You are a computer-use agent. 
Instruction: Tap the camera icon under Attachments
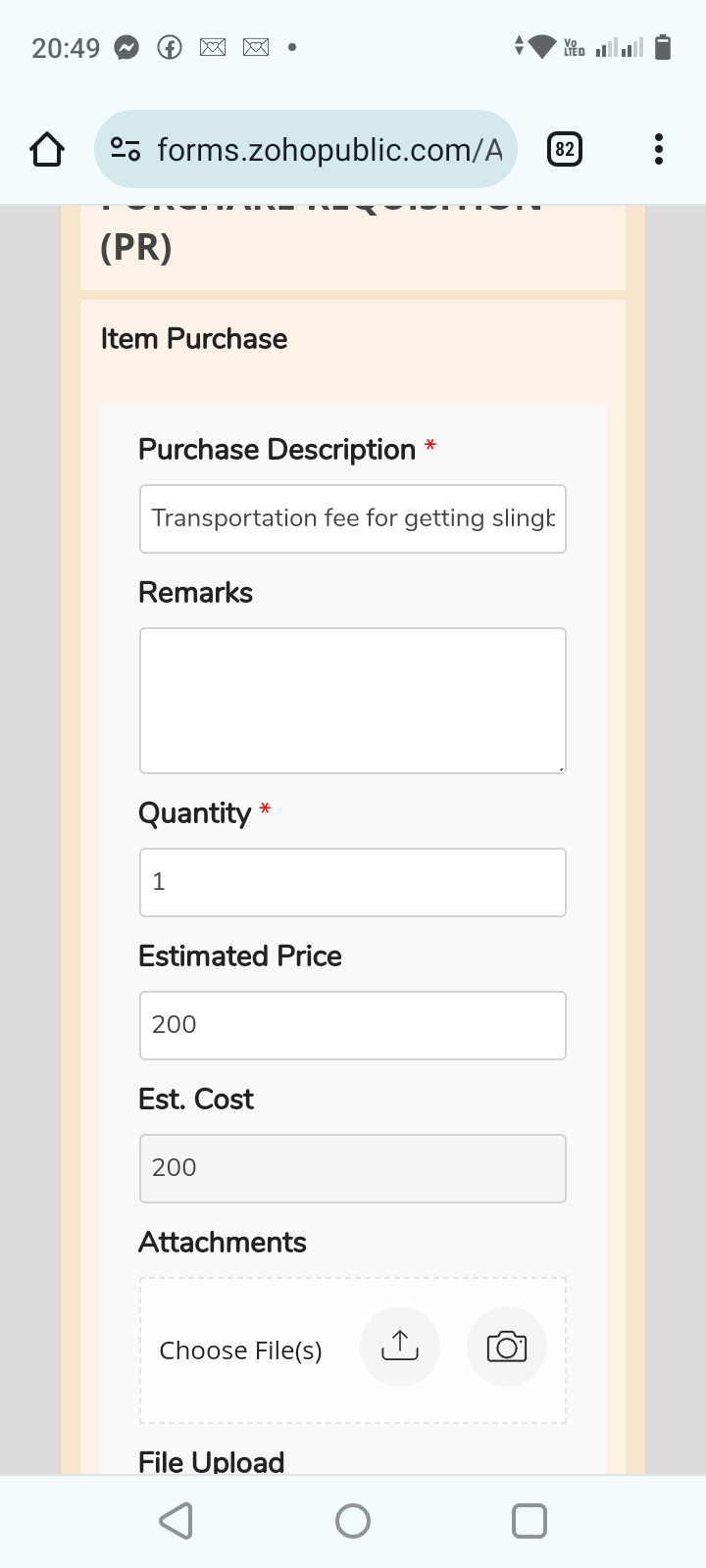tap(506, 1346)
